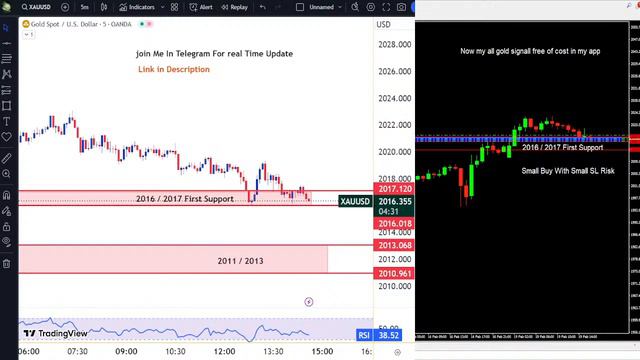640x360 pixels.
Task: Expand the arrow next to Indicators
Action: pyautogui.click(x=162, y=7)
